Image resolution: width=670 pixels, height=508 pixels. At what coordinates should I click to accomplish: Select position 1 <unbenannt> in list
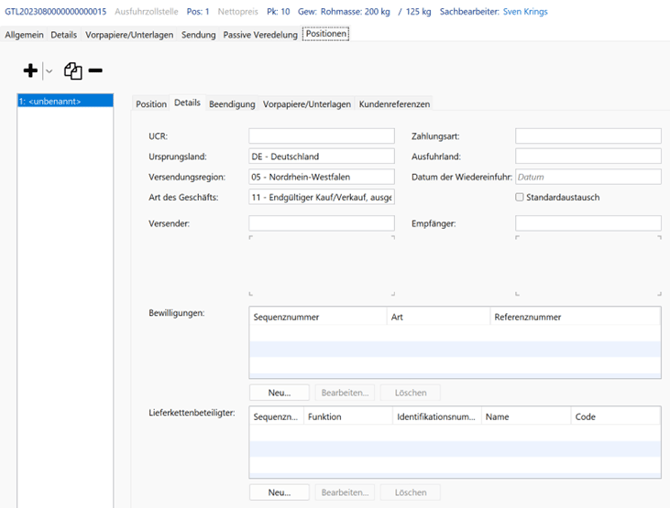65,101
